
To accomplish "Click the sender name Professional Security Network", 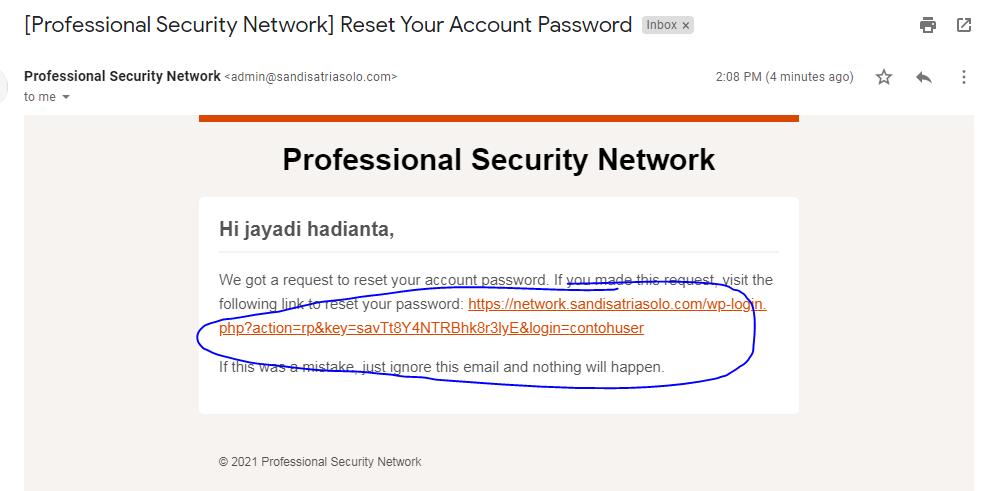I will point(122,76).
